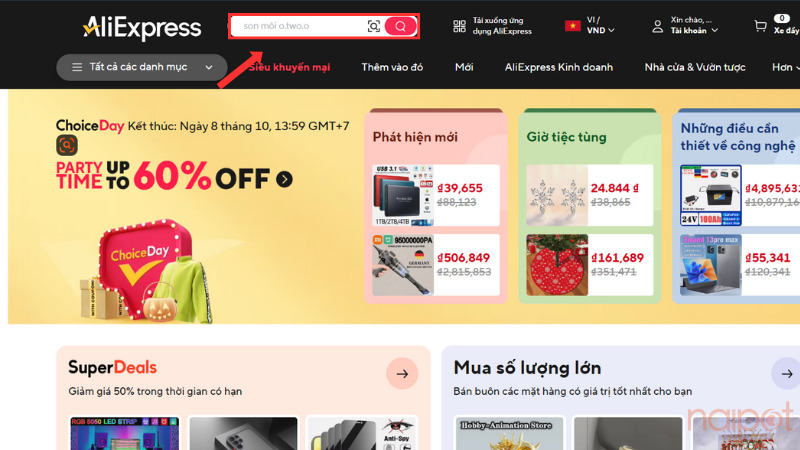This screenshot has width=800, height=450.
Task: Open the snowflake earrings product thumbnail
Action: 557,195
